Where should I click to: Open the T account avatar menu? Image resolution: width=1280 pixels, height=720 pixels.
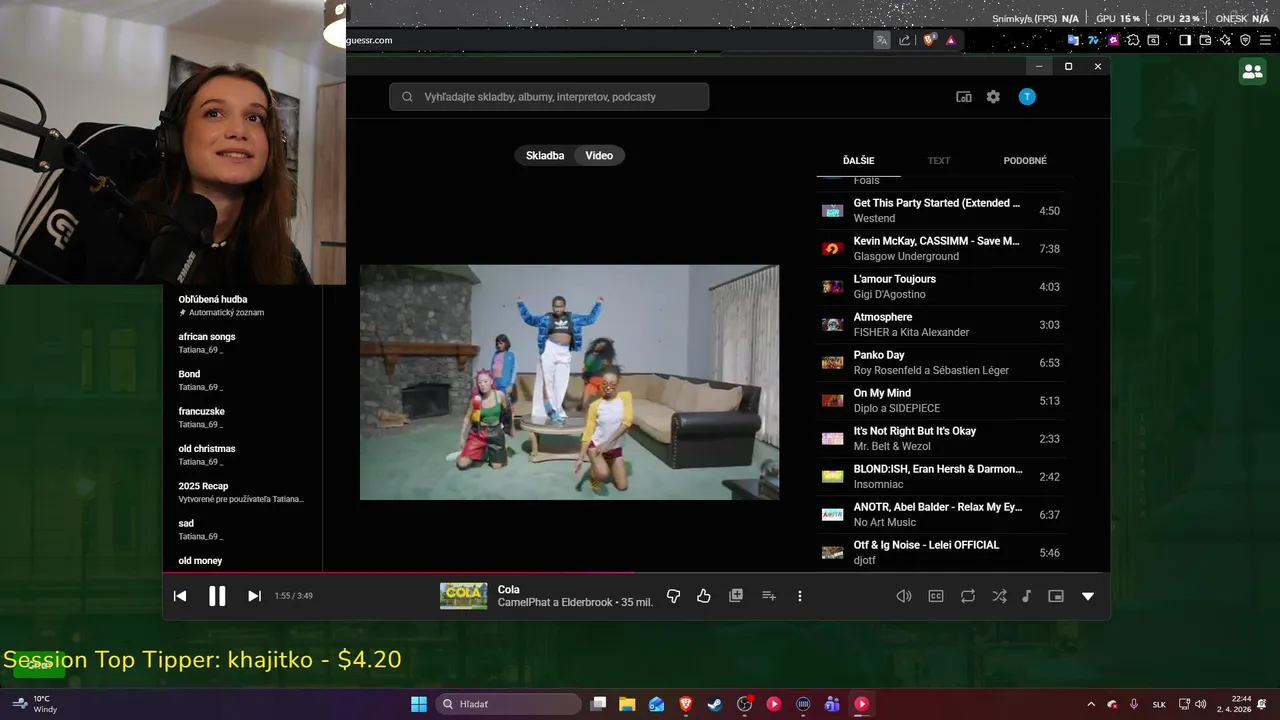click(1027, 97)
